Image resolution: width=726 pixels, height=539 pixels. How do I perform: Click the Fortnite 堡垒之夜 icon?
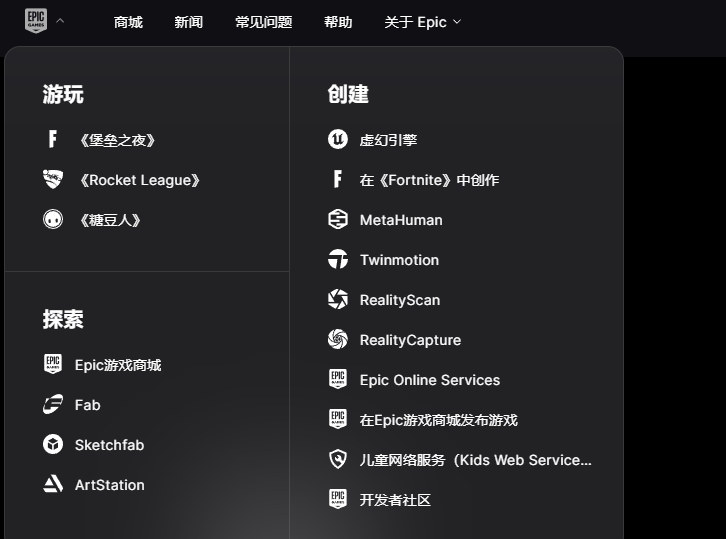53,140
